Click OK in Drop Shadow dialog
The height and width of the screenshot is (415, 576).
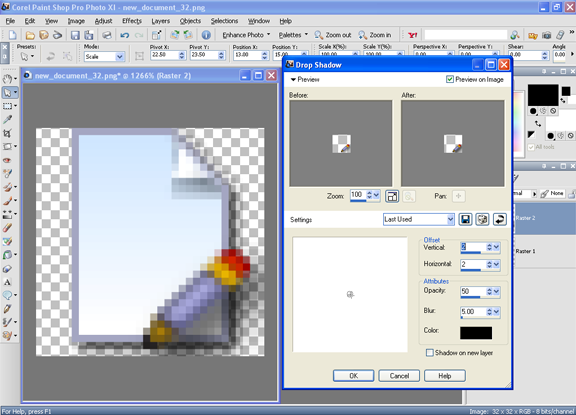point(353,376)
